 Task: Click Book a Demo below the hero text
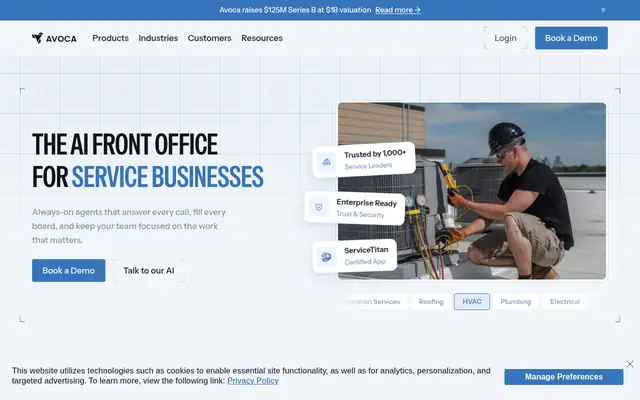tap(69, 270)
